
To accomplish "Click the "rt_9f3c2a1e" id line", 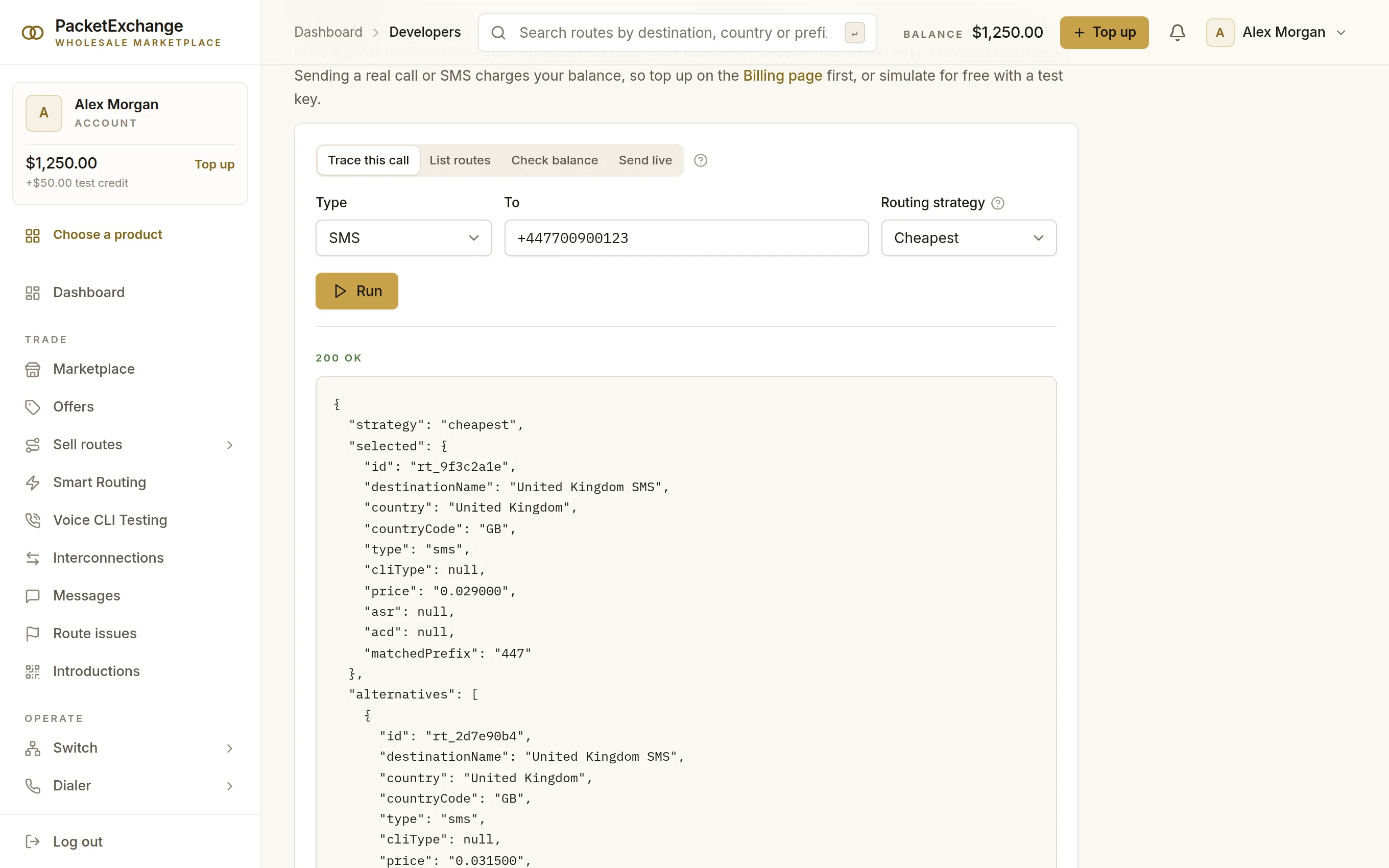I will click(440, 467).
